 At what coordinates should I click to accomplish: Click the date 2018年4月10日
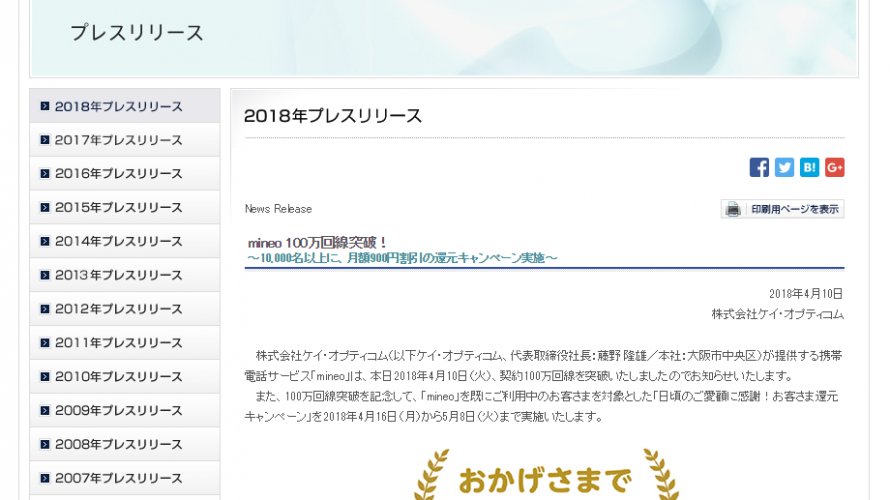(x=805, y=294)
